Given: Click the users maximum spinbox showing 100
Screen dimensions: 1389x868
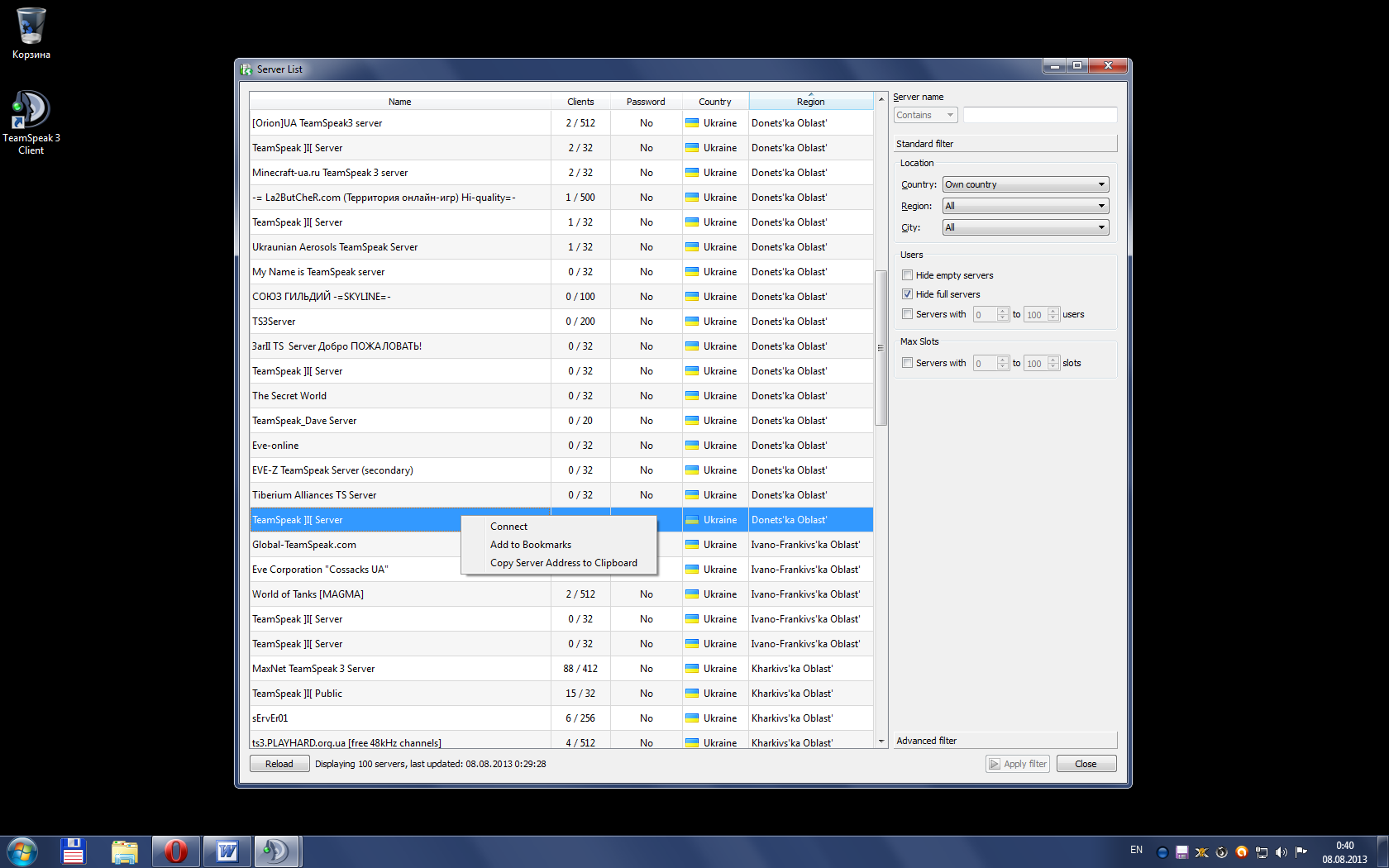Looking at the screenshot, I should click(1042, 314).
